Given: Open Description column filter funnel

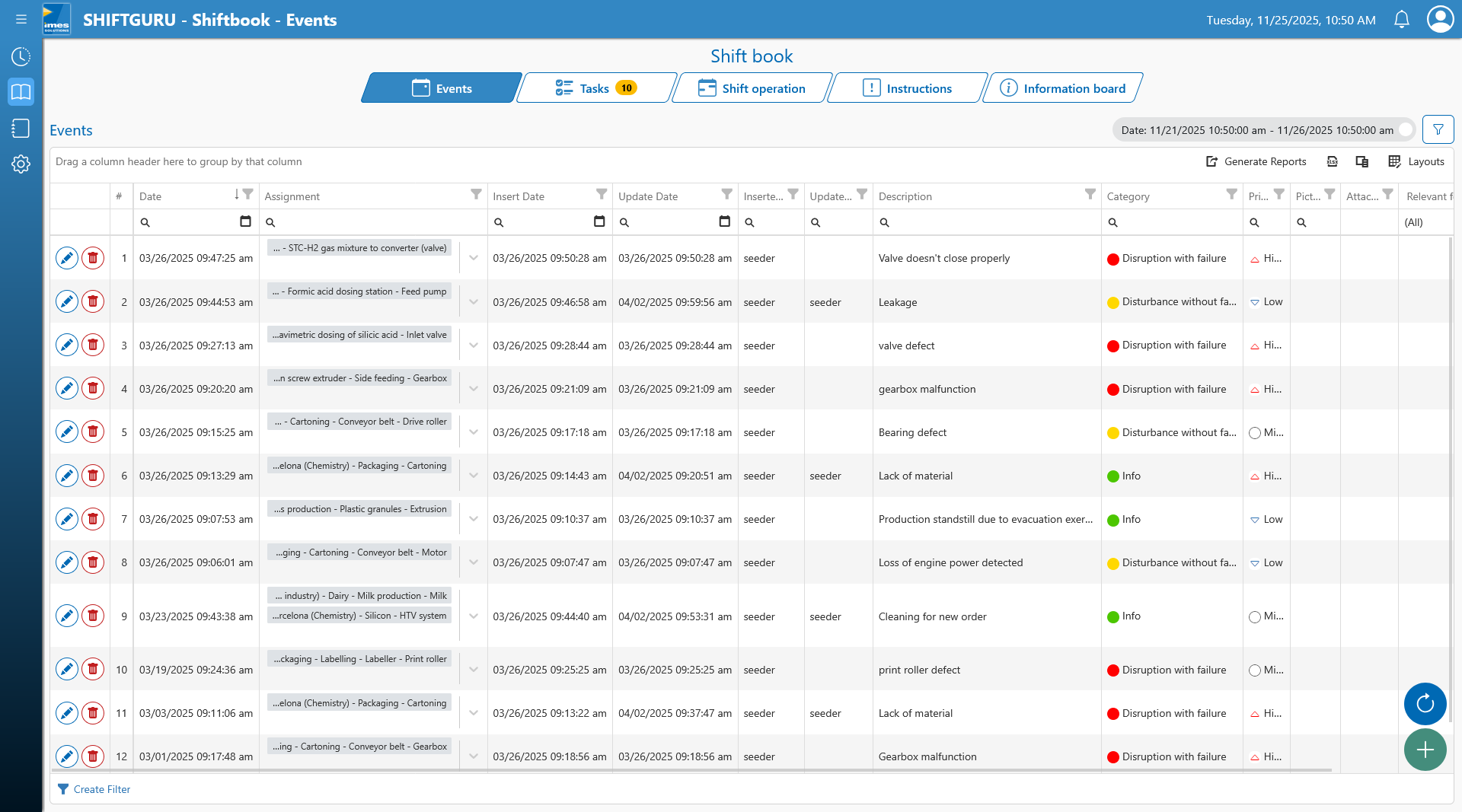Looking at the screenshot, I should 1090,195.
